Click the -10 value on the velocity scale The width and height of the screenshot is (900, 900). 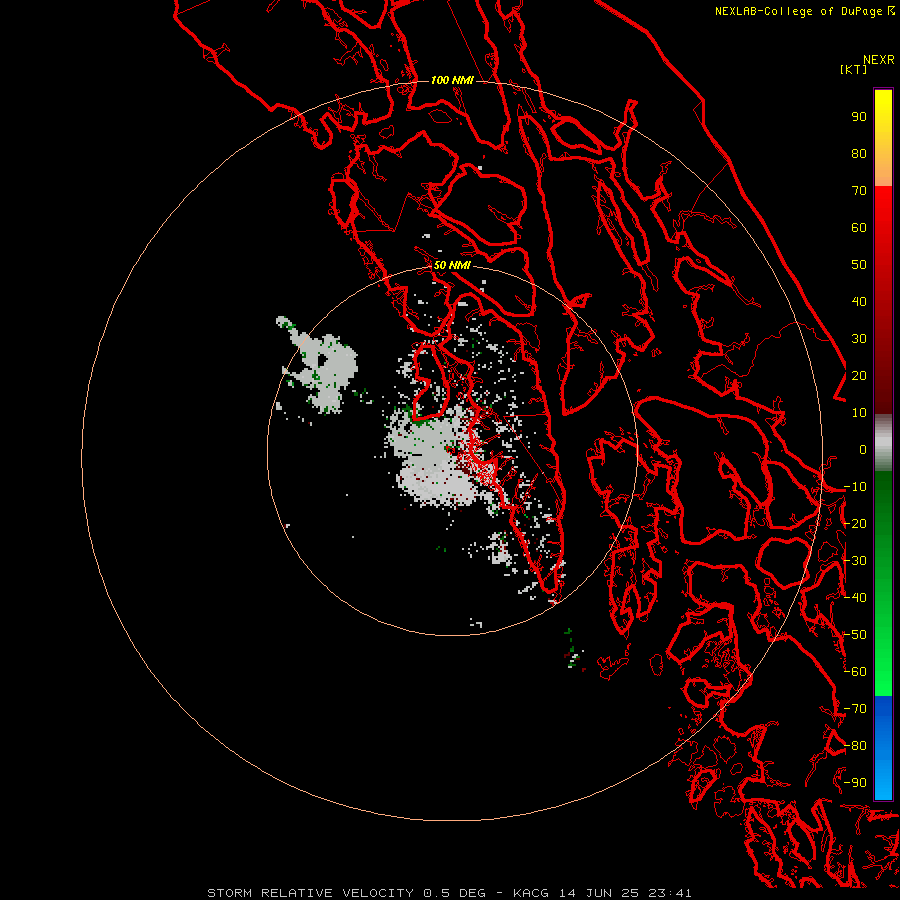tap(855, 487)
